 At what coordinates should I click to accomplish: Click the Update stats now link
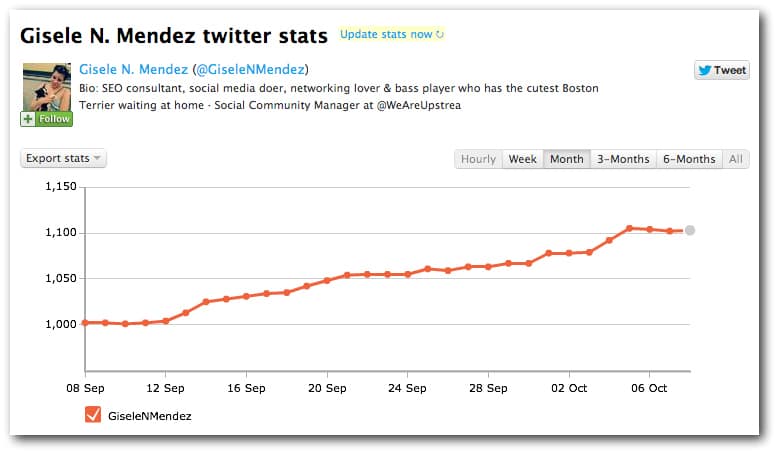[x=386, y=34]
